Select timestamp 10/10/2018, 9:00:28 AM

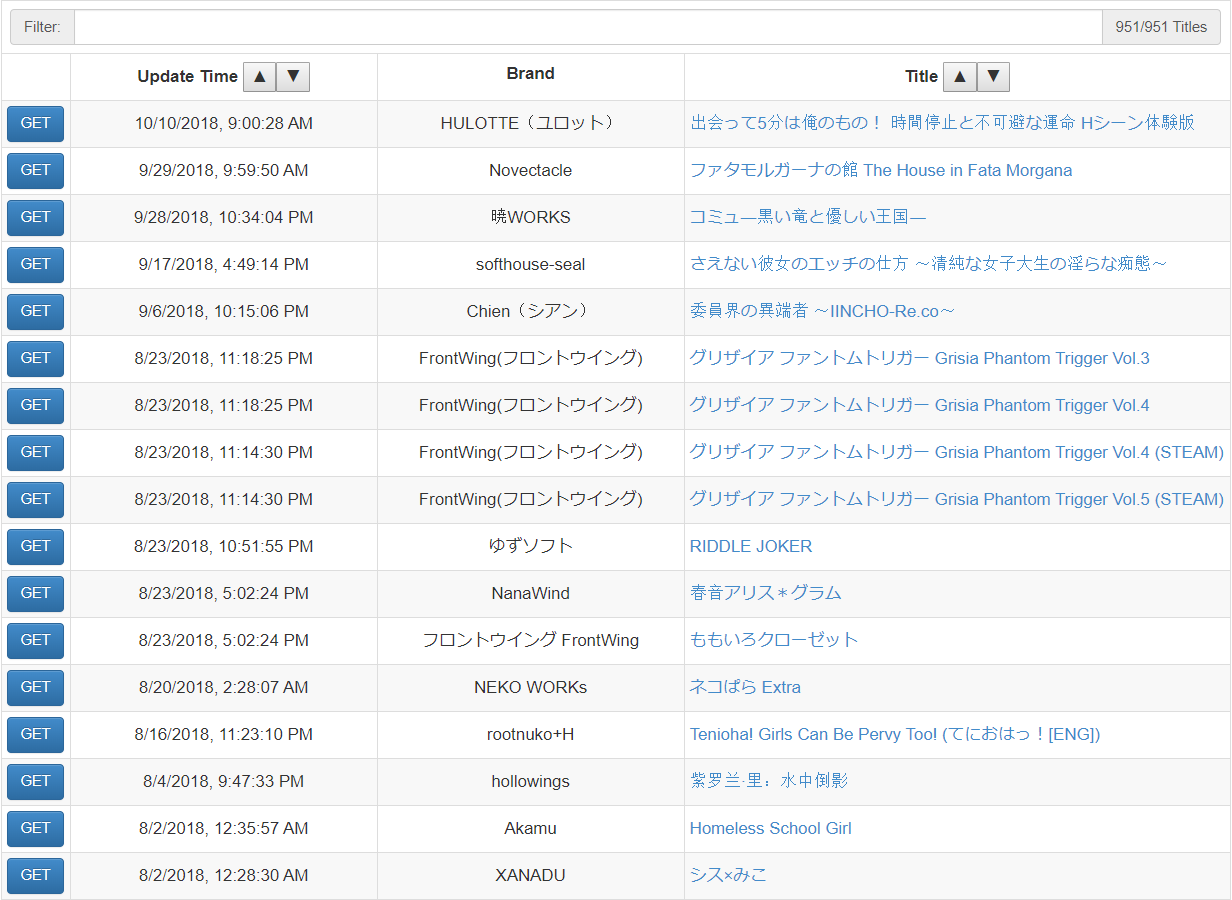click(224, 124)
